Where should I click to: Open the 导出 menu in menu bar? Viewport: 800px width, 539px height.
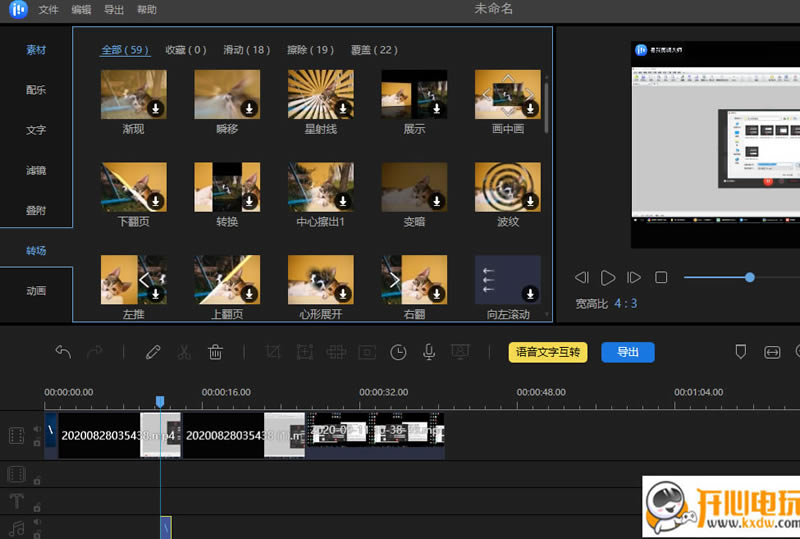pyautogui.click(x=114, y=10)
